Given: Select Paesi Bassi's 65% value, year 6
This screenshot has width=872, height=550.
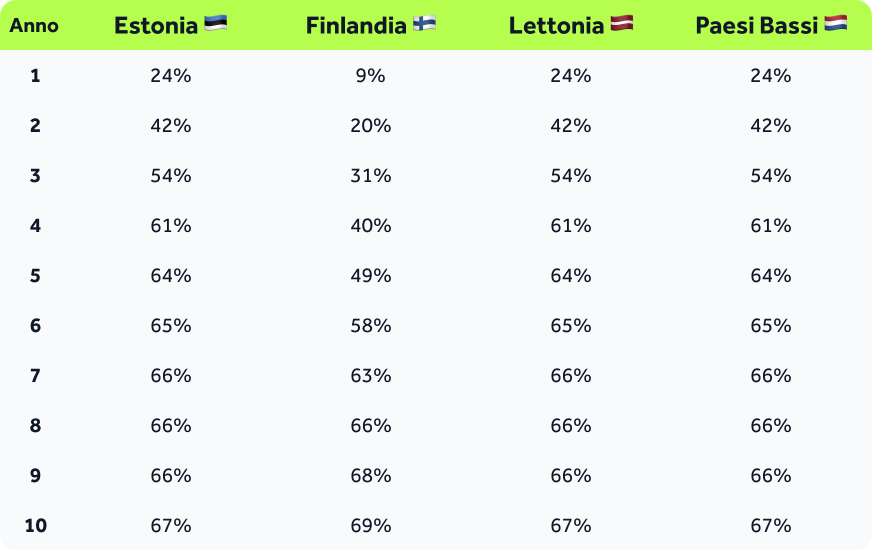Looking at the screenshot, I should pyautogui.click(x=770, y=326).
